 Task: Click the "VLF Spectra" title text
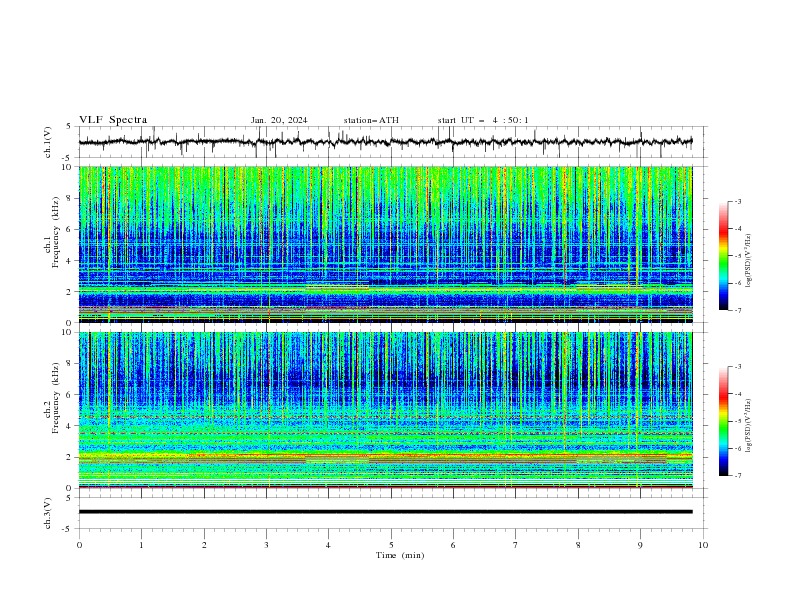[113, 120]
